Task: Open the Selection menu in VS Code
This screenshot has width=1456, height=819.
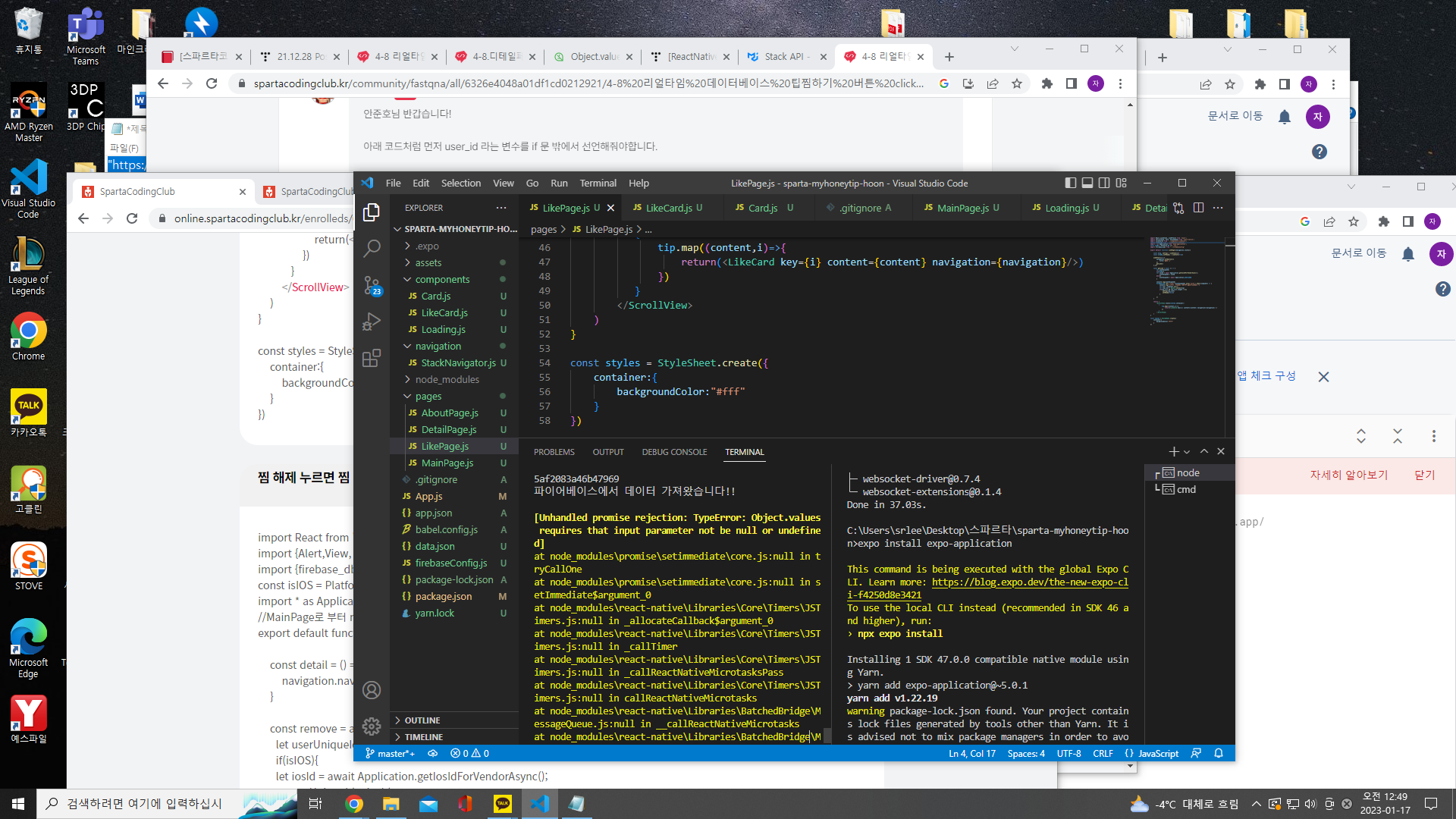Action: (x=461, y=183)
